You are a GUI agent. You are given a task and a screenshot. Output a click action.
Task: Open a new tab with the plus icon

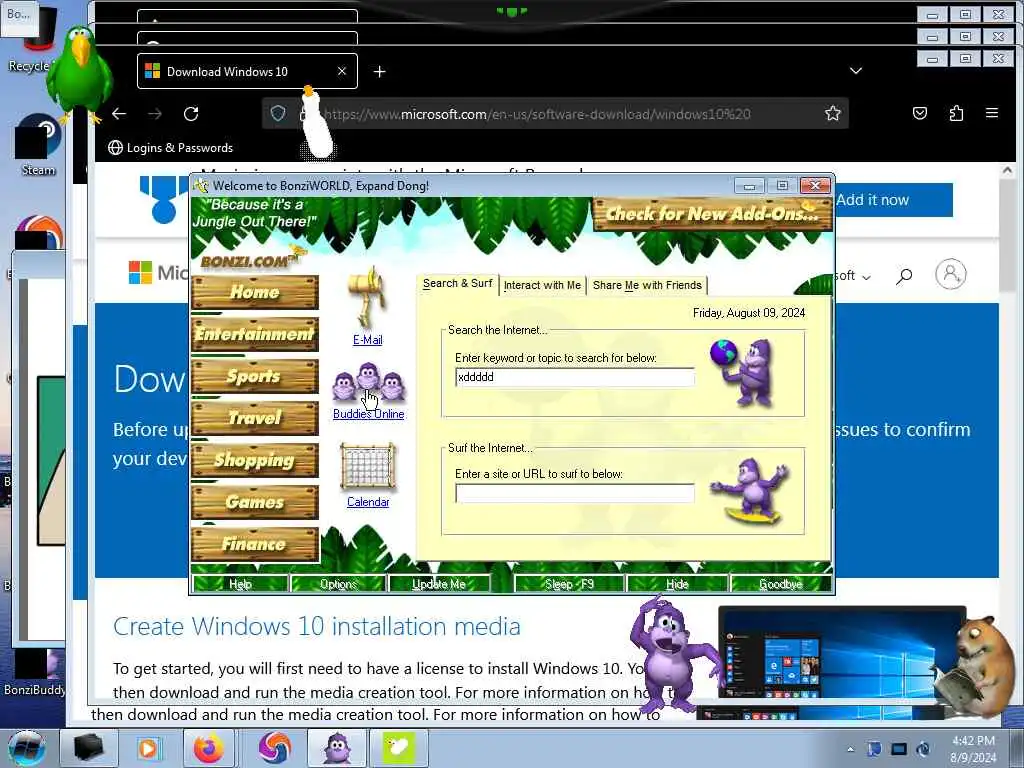coord(379,72)
